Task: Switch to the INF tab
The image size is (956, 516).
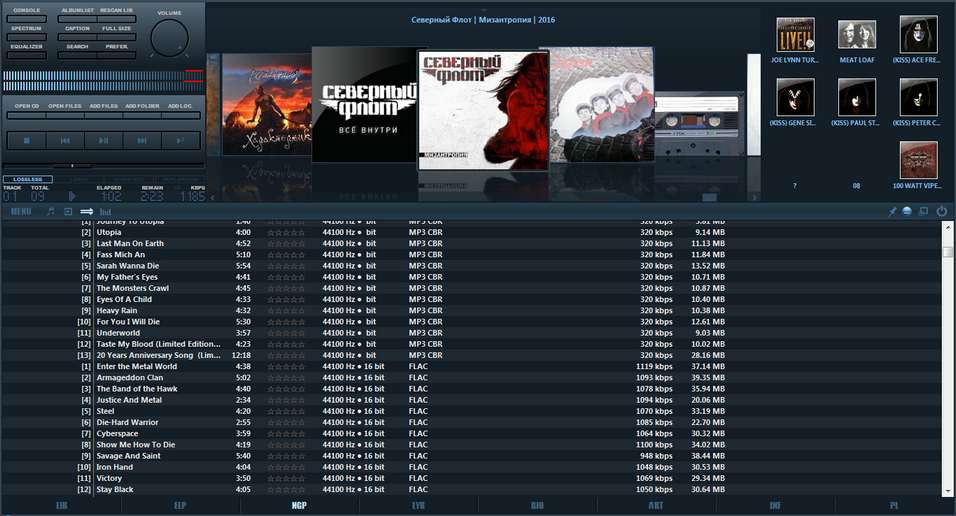Action: pos(775,505)
